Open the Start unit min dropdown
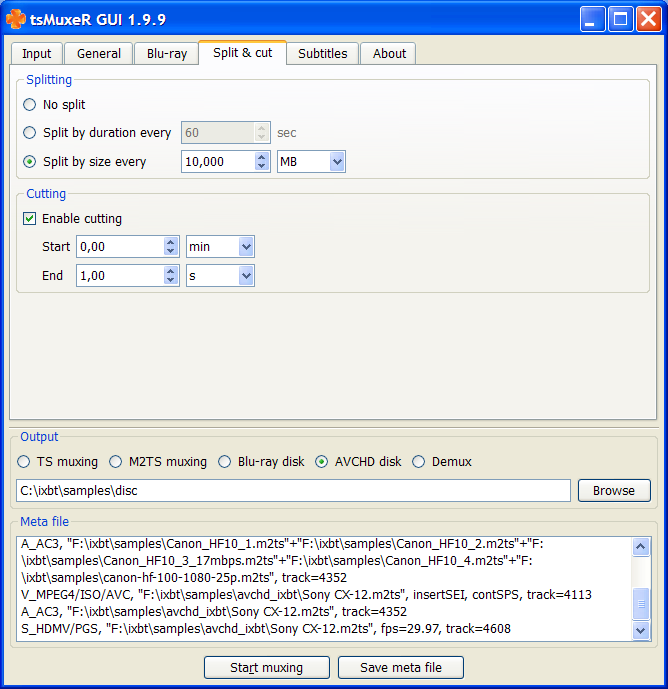The width and height of the screenshot is (668, 689). 220,247
